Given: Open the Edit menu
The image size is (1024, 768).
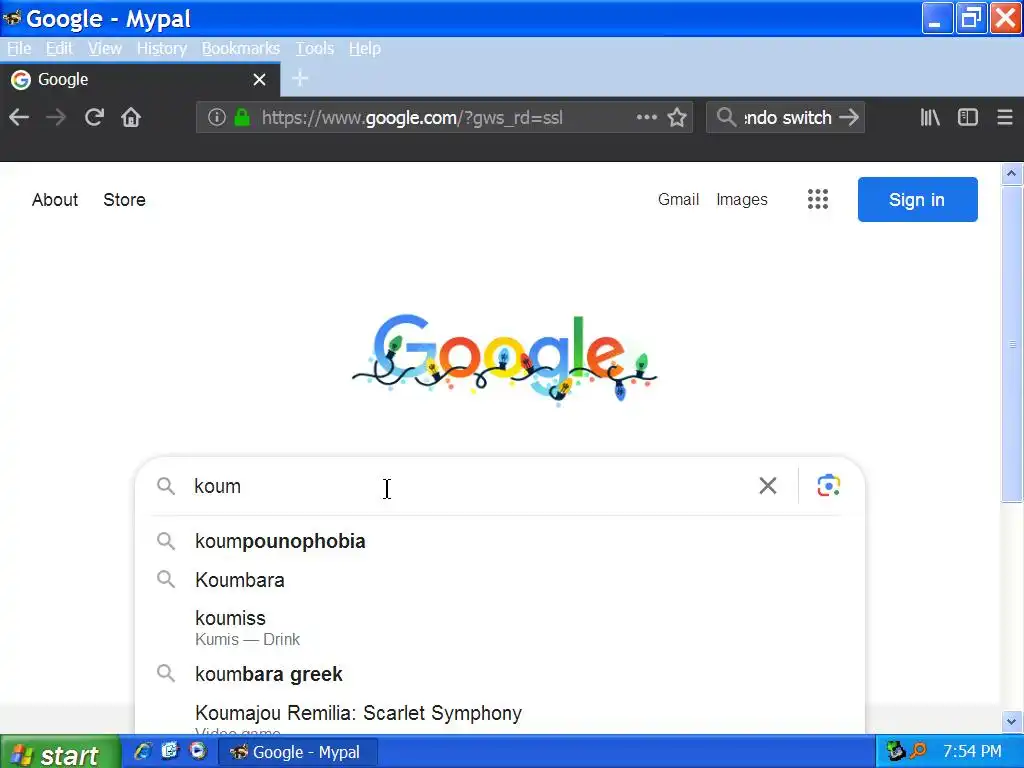Looking at the screenshot, I should (59, 48).
